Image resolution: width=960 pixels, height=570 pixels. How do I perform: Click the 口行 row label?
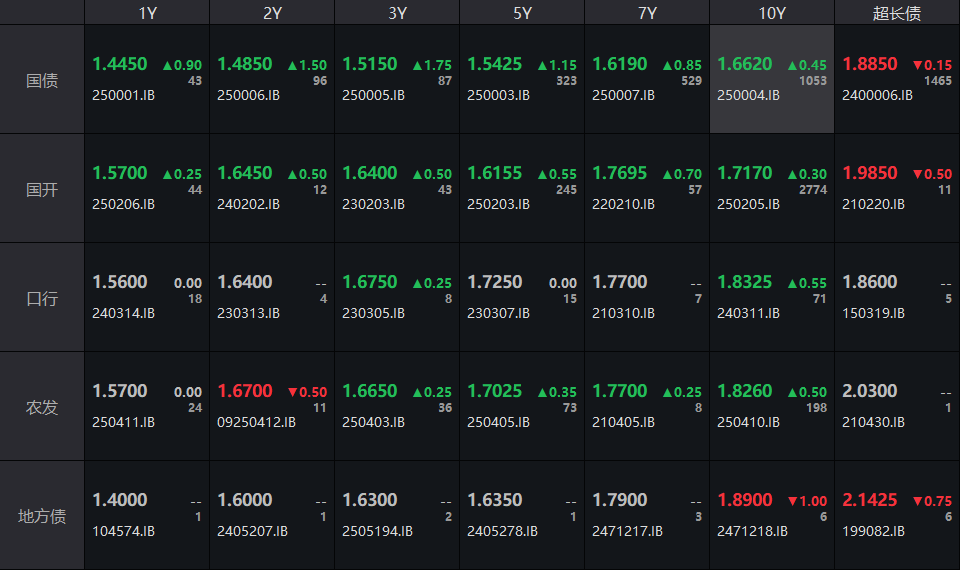[42, 298]
